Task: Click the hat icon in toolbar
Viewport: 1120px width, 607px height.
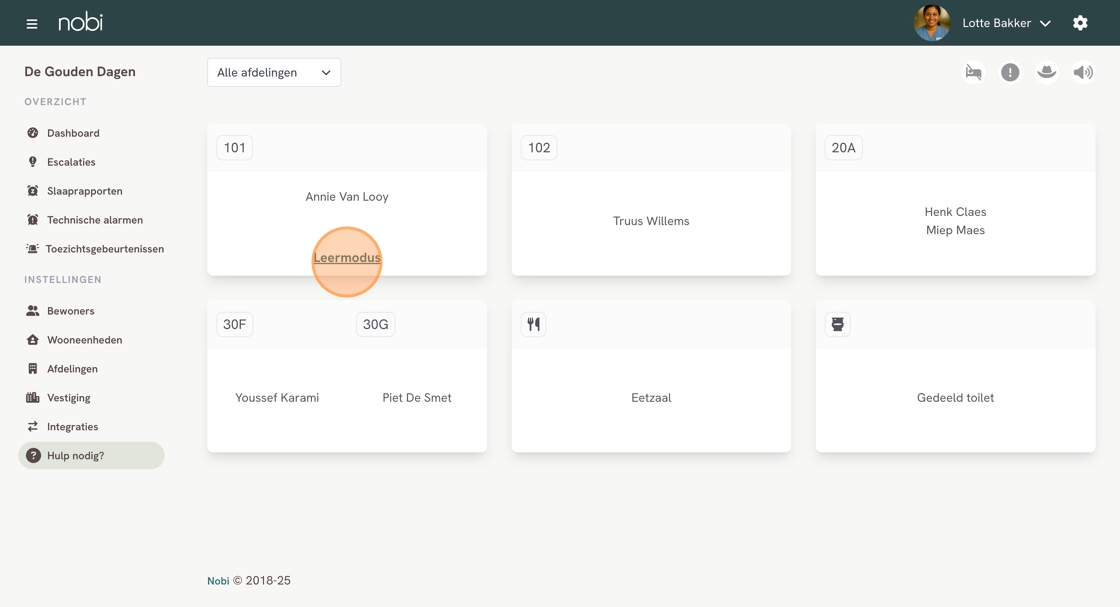Action: pos(1046,72)
